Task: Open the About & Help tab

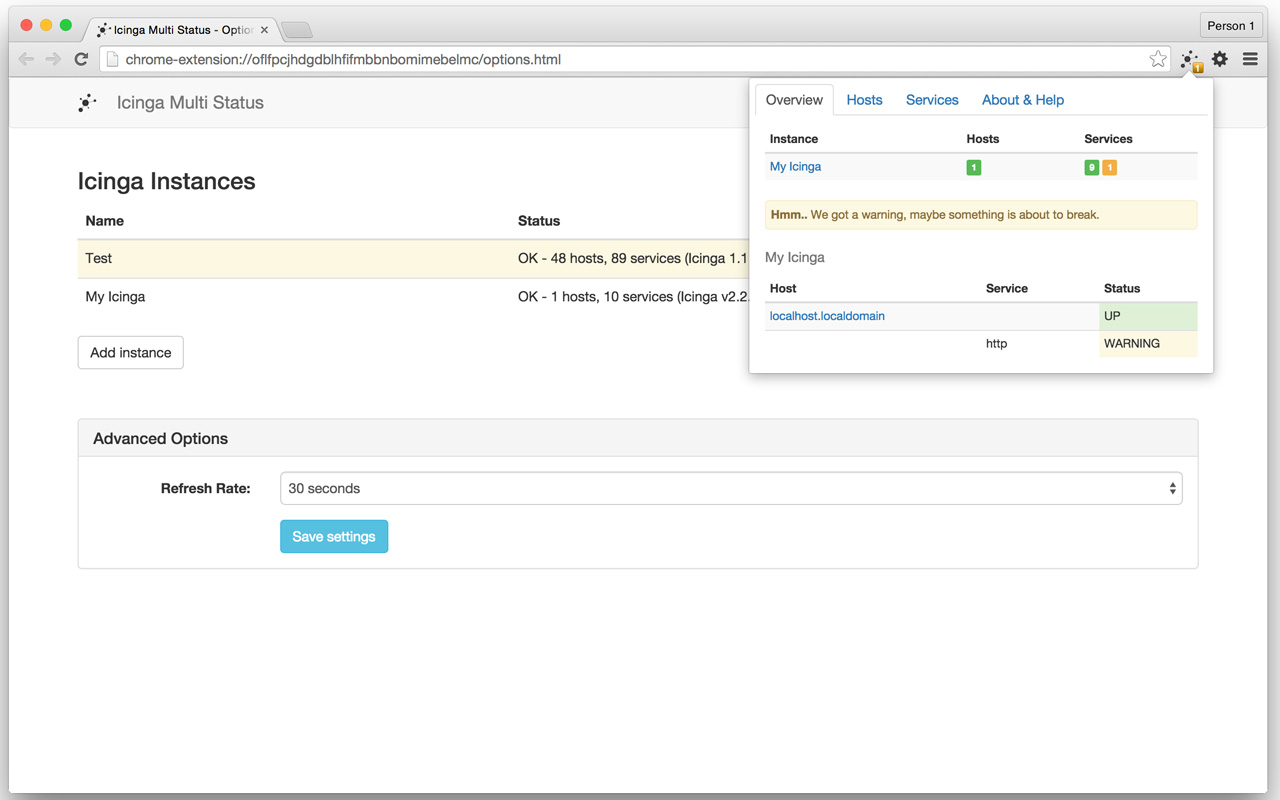Action: pyautogui.click(x=1022, y=100)
